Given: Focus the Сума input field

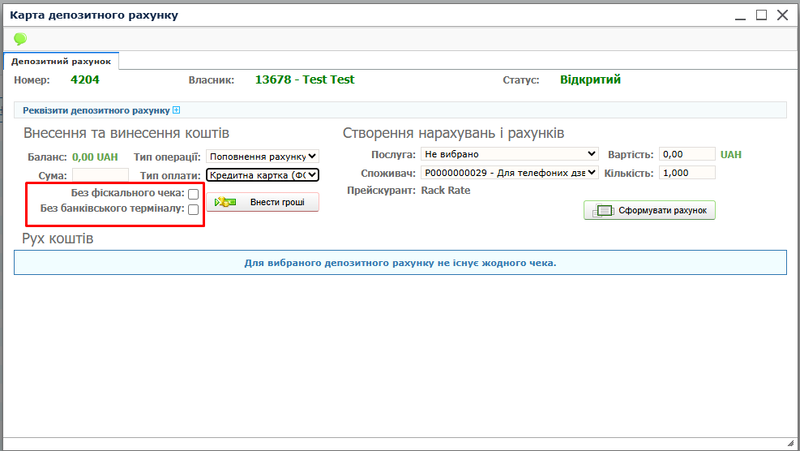Looking at the screenshot, I should 100,175.
